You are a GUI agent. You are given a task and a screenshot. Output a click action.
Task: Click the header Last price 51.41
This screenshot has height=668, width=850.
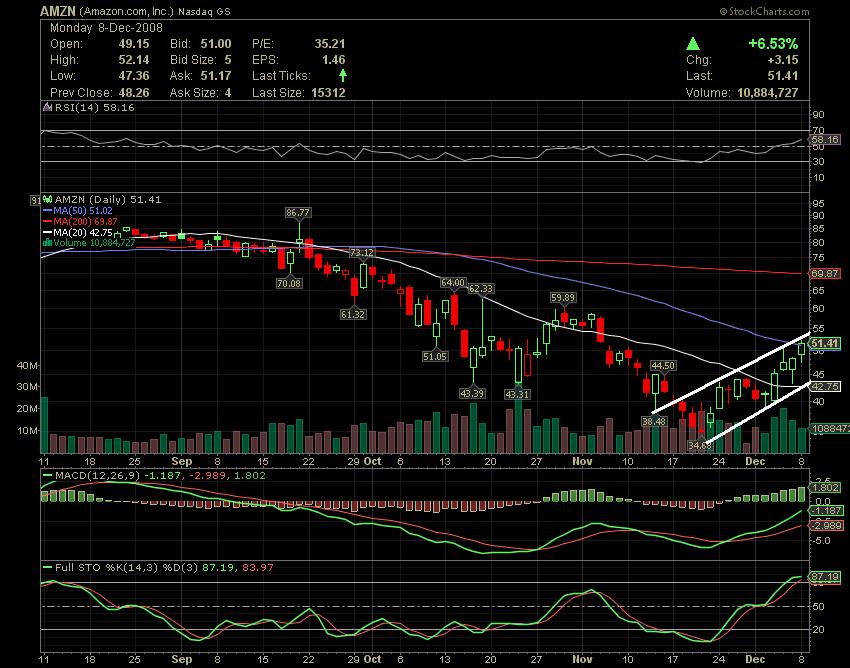point(783,76)
